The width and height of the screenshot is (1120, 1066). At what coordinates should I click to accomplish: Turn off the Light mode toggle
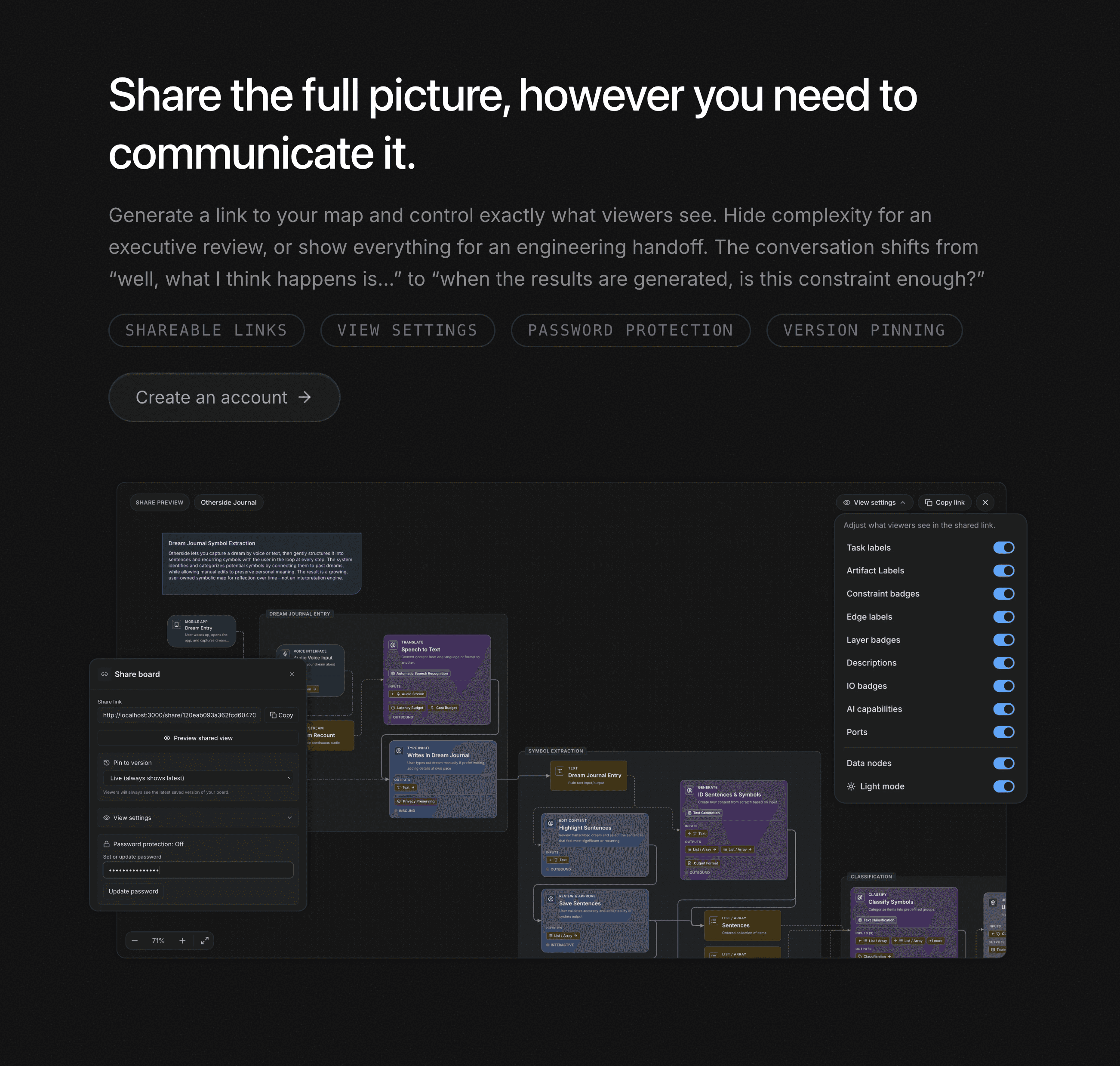point(1003,786)
